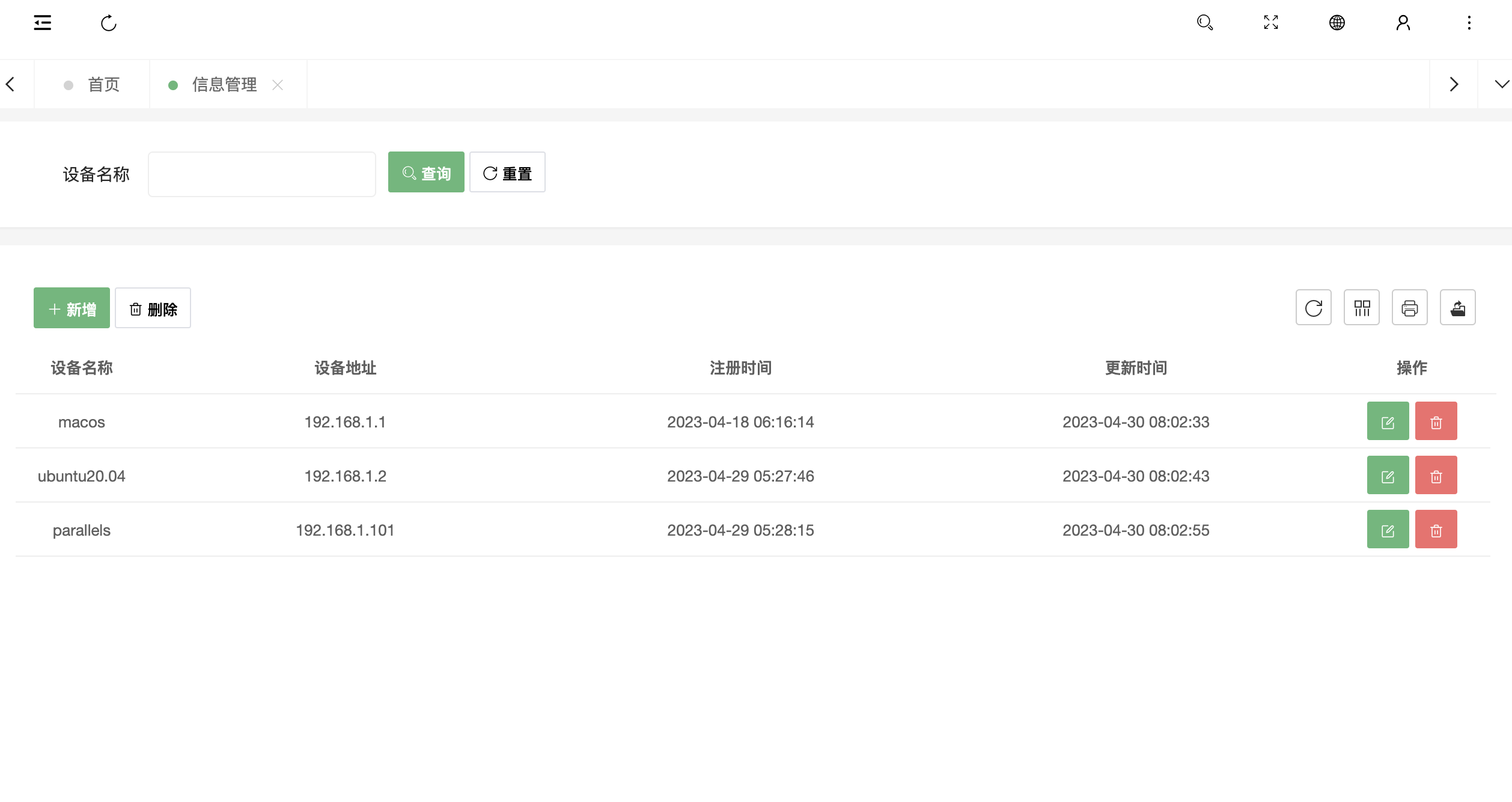Click register time 2023-04-29 05:28:15
The height and width of the screenshot is (802, 1512).
coord(741,530)
